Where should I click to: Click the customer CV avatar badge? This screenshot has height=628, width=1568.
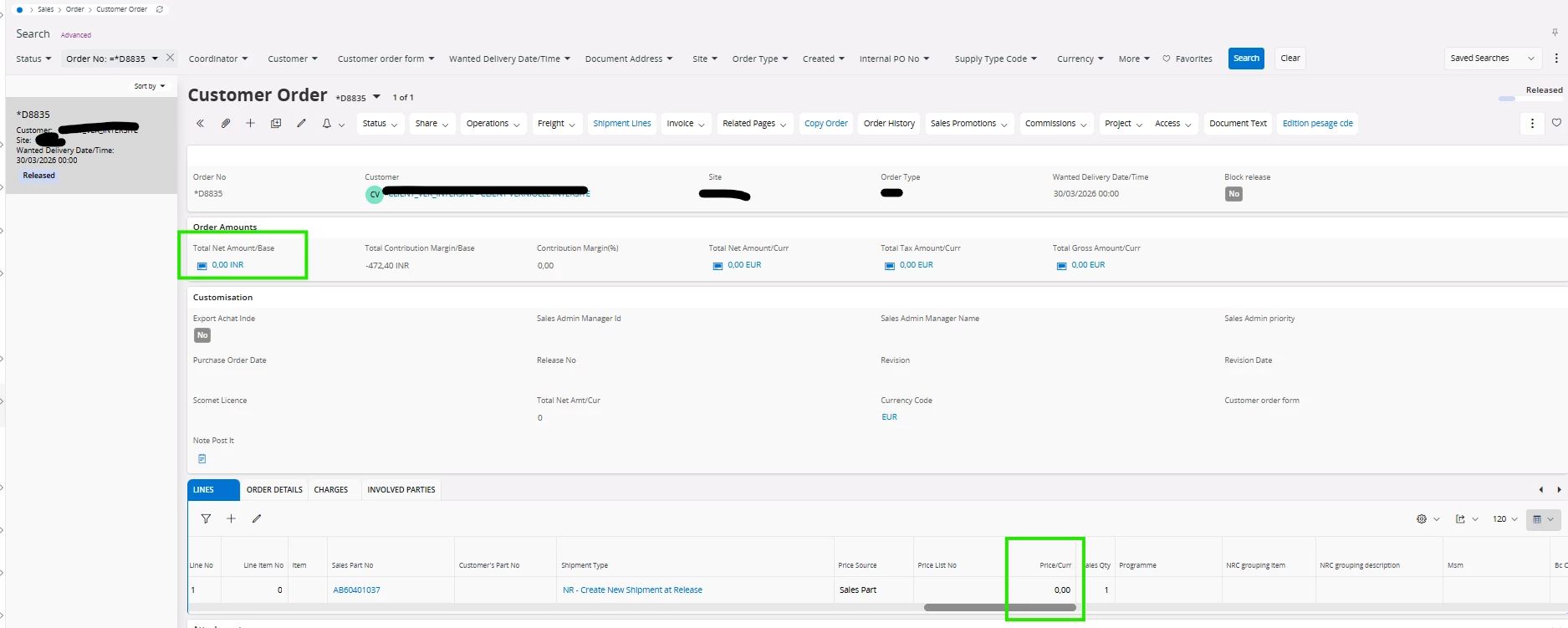[374, 194]
